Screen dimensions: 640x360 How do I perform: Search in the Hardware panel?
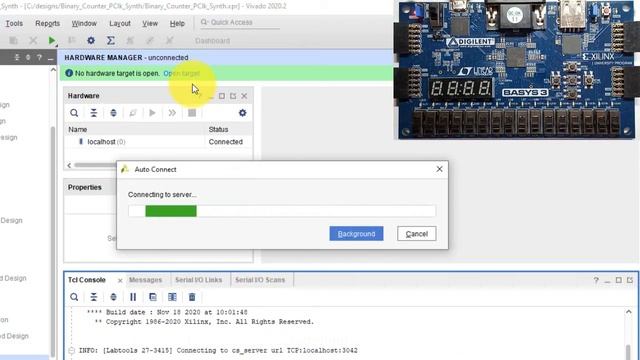click(x=74, y=113)
